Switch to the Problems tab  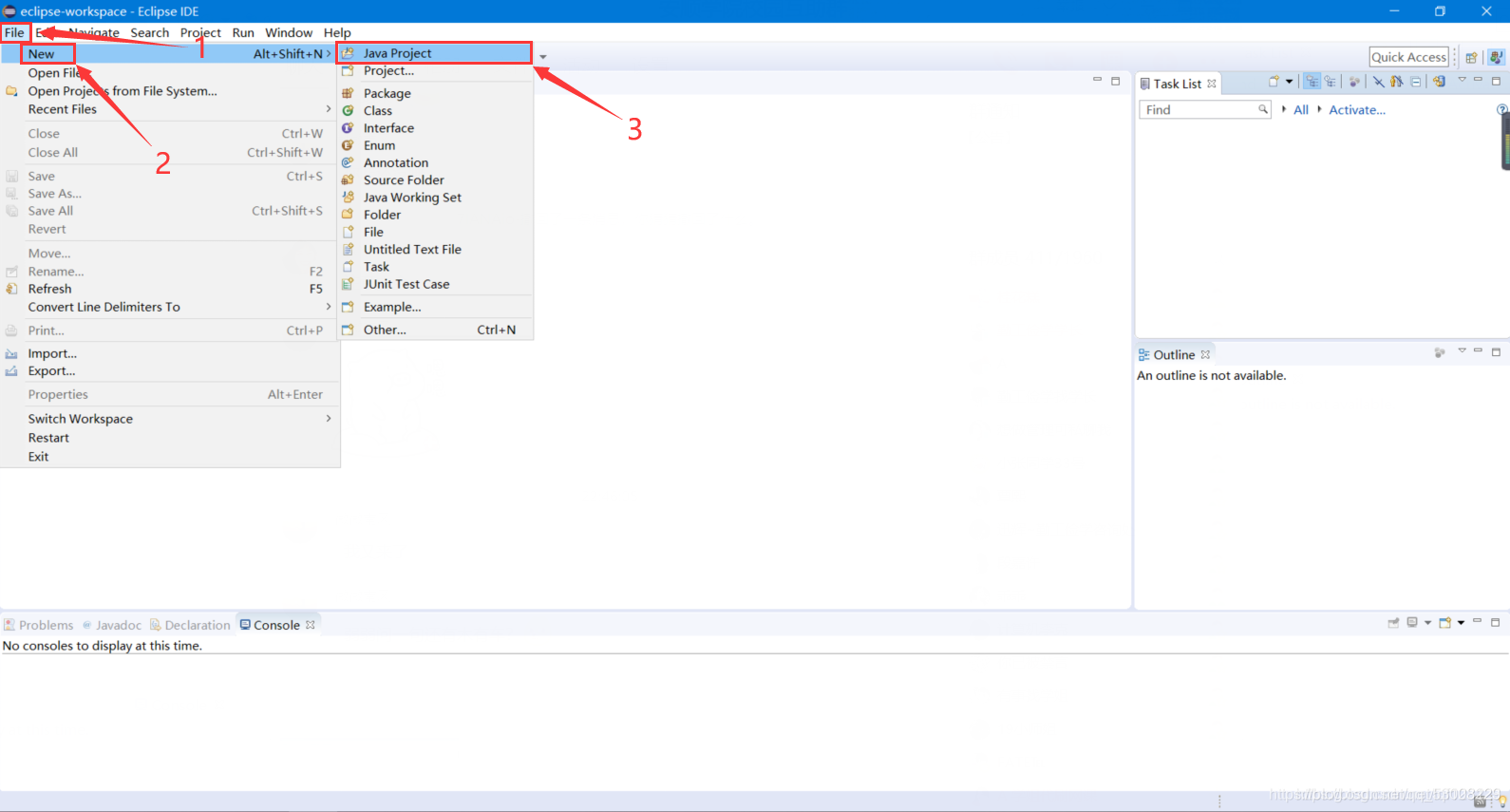click(38, 625)
